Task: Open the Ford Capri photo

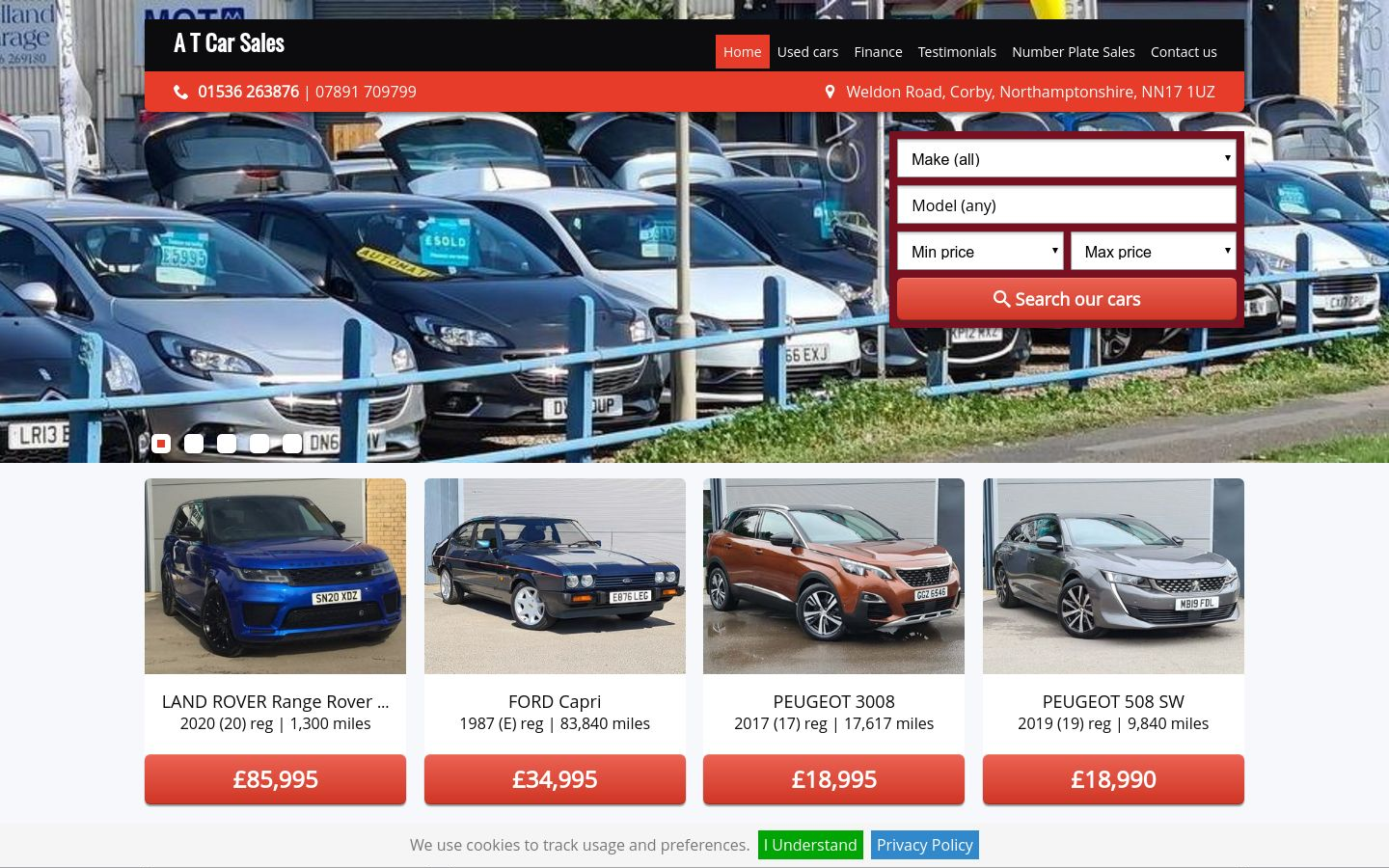Action: coord(555,576)
